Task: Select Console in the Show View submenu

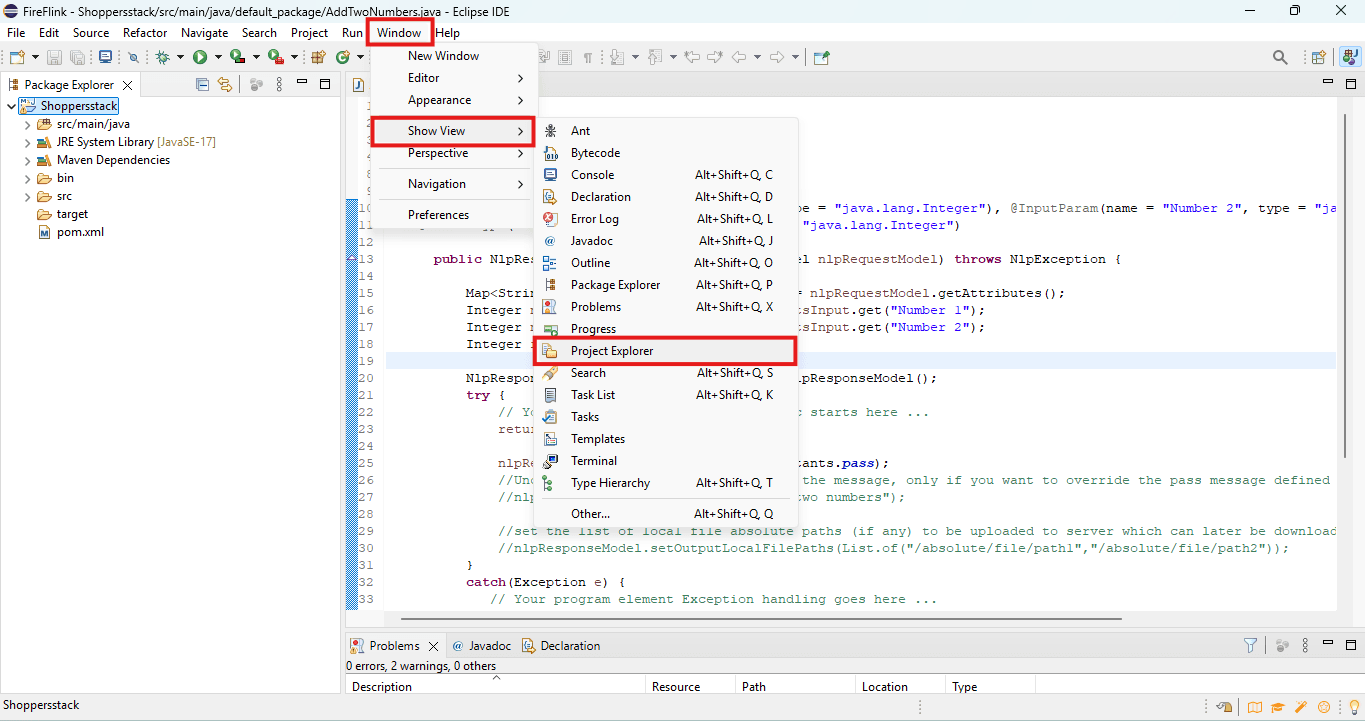Action: pyautogui.click(x=666, y=175)
